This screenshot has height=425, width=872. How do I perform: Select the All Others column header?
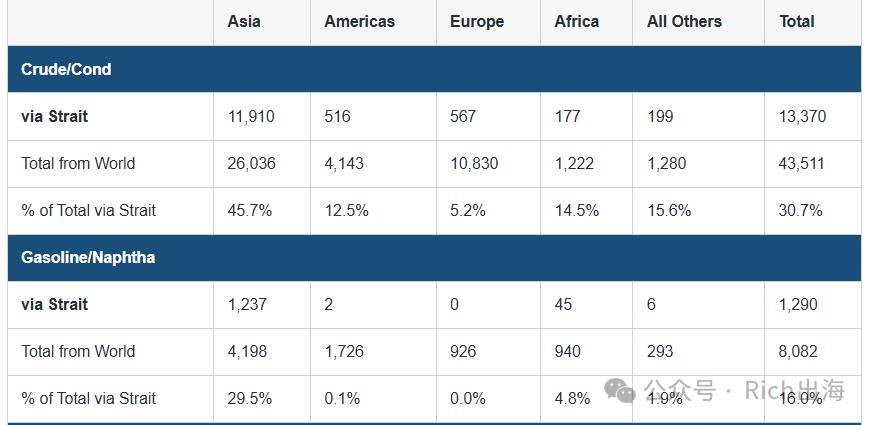(684, 22)
